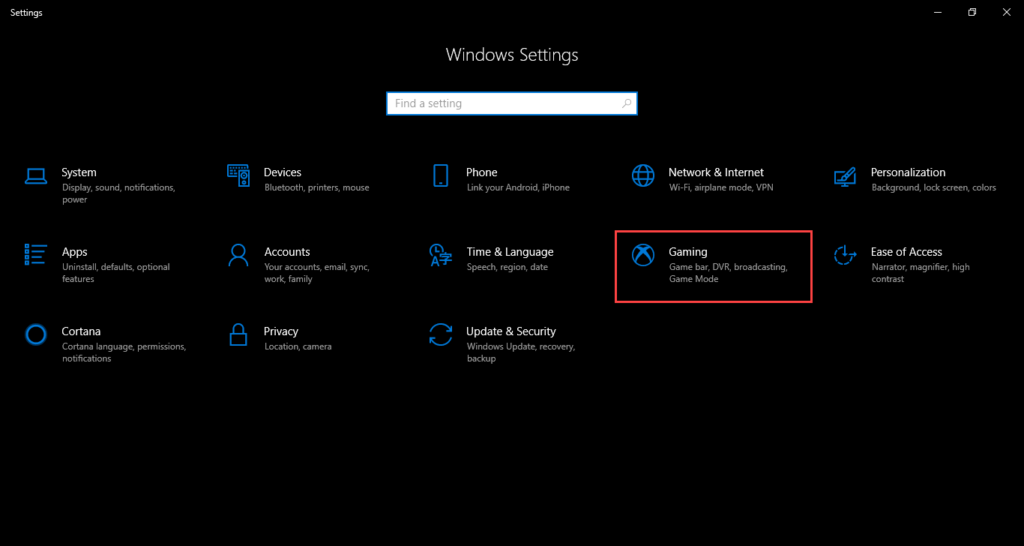Click 'Game bar, DVR, broadcasting' description

click(x=728, y=273)
